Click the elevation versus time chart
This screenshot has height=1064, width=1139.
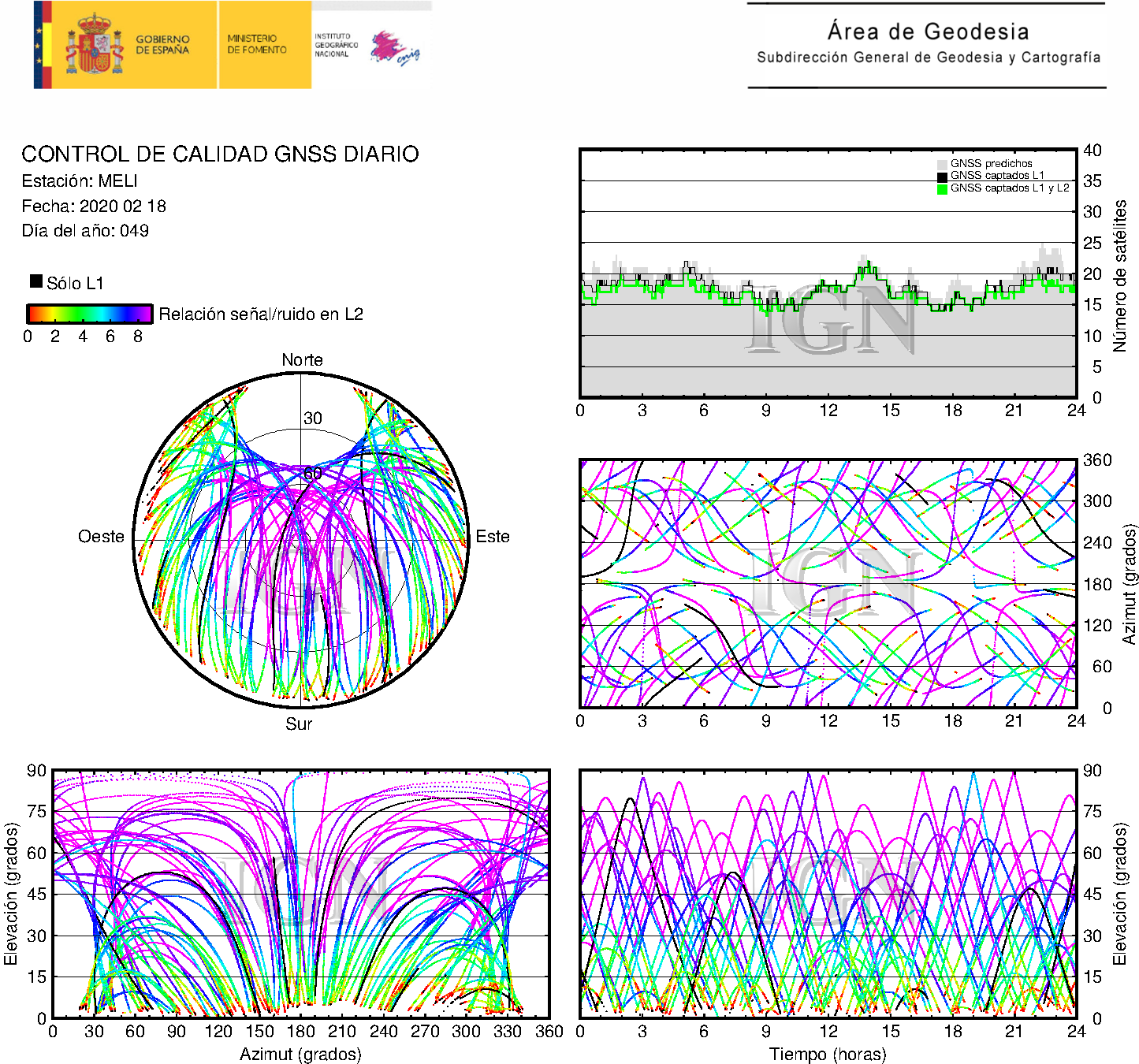point(828,894)
